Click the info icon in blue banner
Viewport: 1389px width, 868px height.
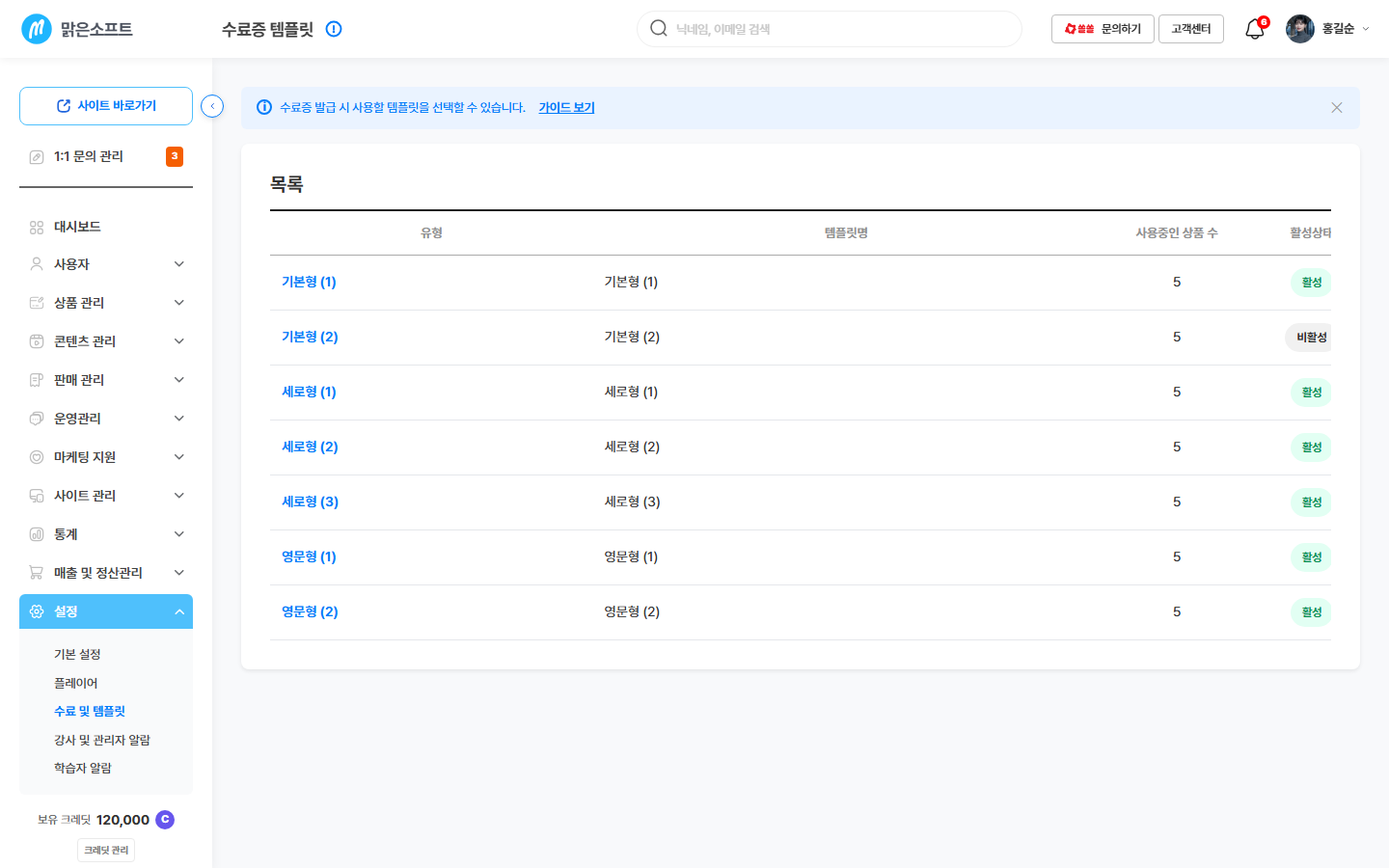tap(264, 107)
